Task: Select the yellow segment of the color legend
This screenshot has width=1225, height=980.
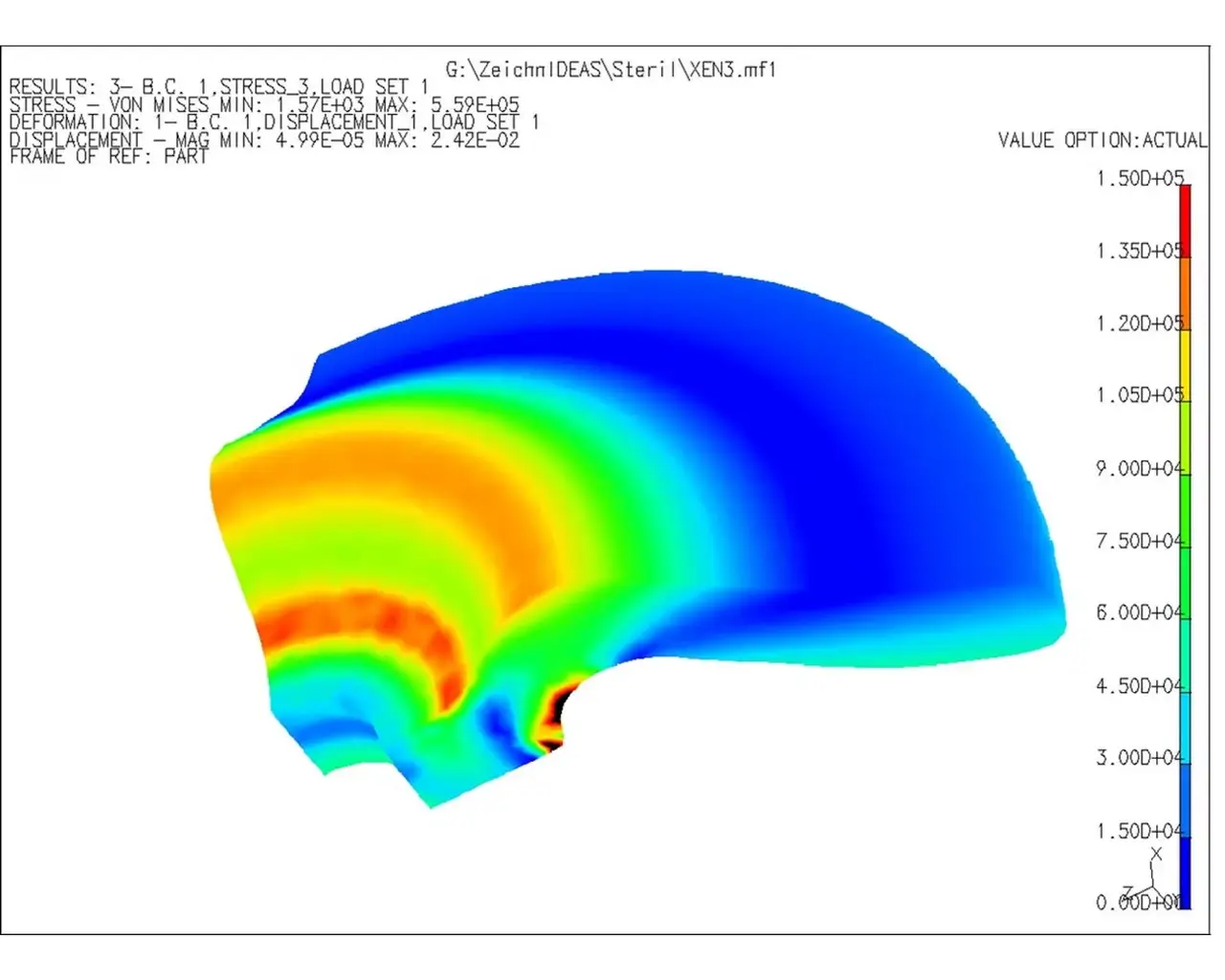Action: pos(1185,364)
